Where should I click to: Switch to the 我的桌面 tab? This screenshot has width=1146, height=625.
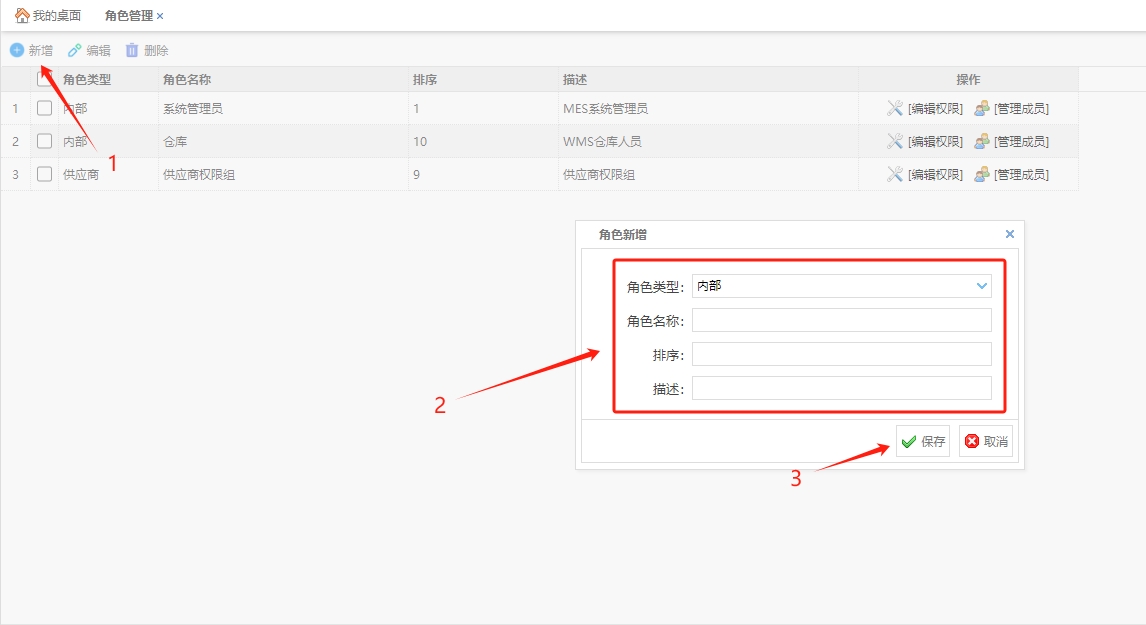(56, 16)
